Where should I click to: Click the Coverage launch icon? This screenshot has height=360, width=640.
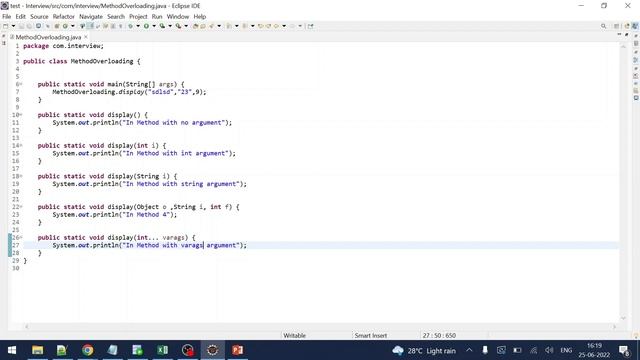click(162, 26)
